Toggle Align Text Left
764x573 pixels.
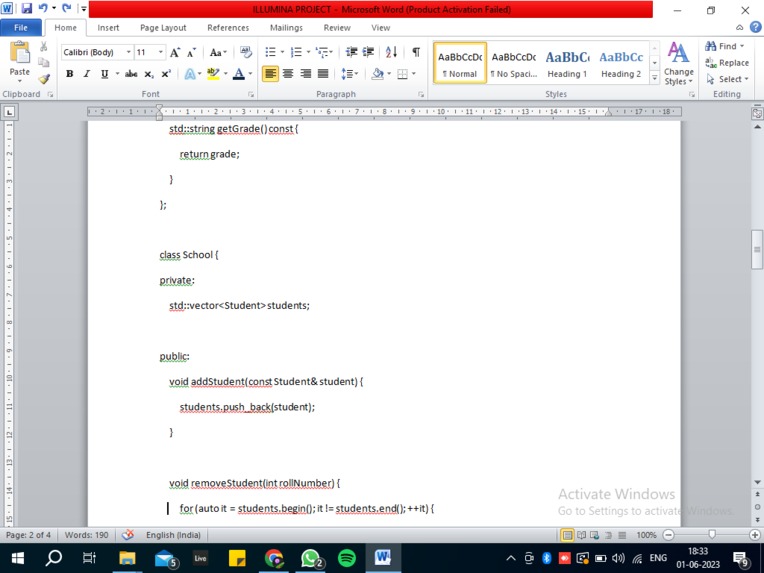(270, 74)
